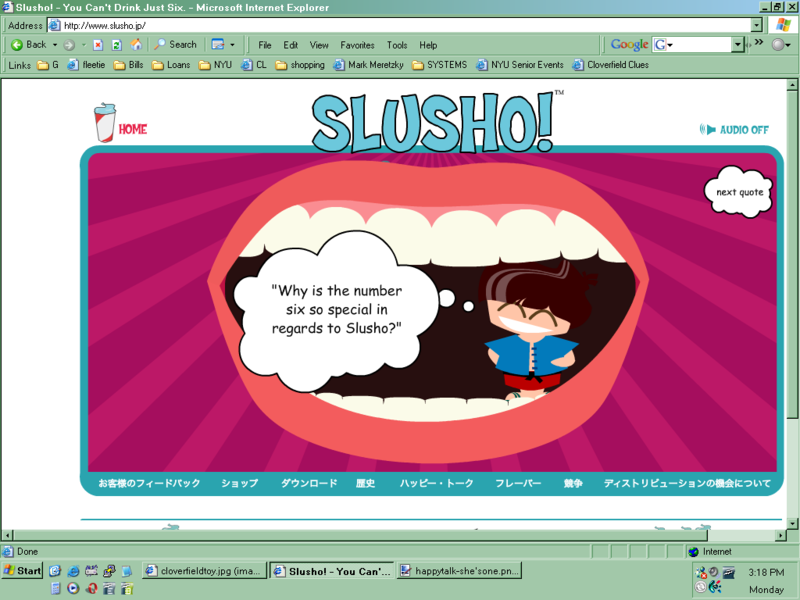Image resolution: width=800 pixels, height=600 pixels.
Task: Click the Google logo on toolbar
Action: click(x=630, y=45)
